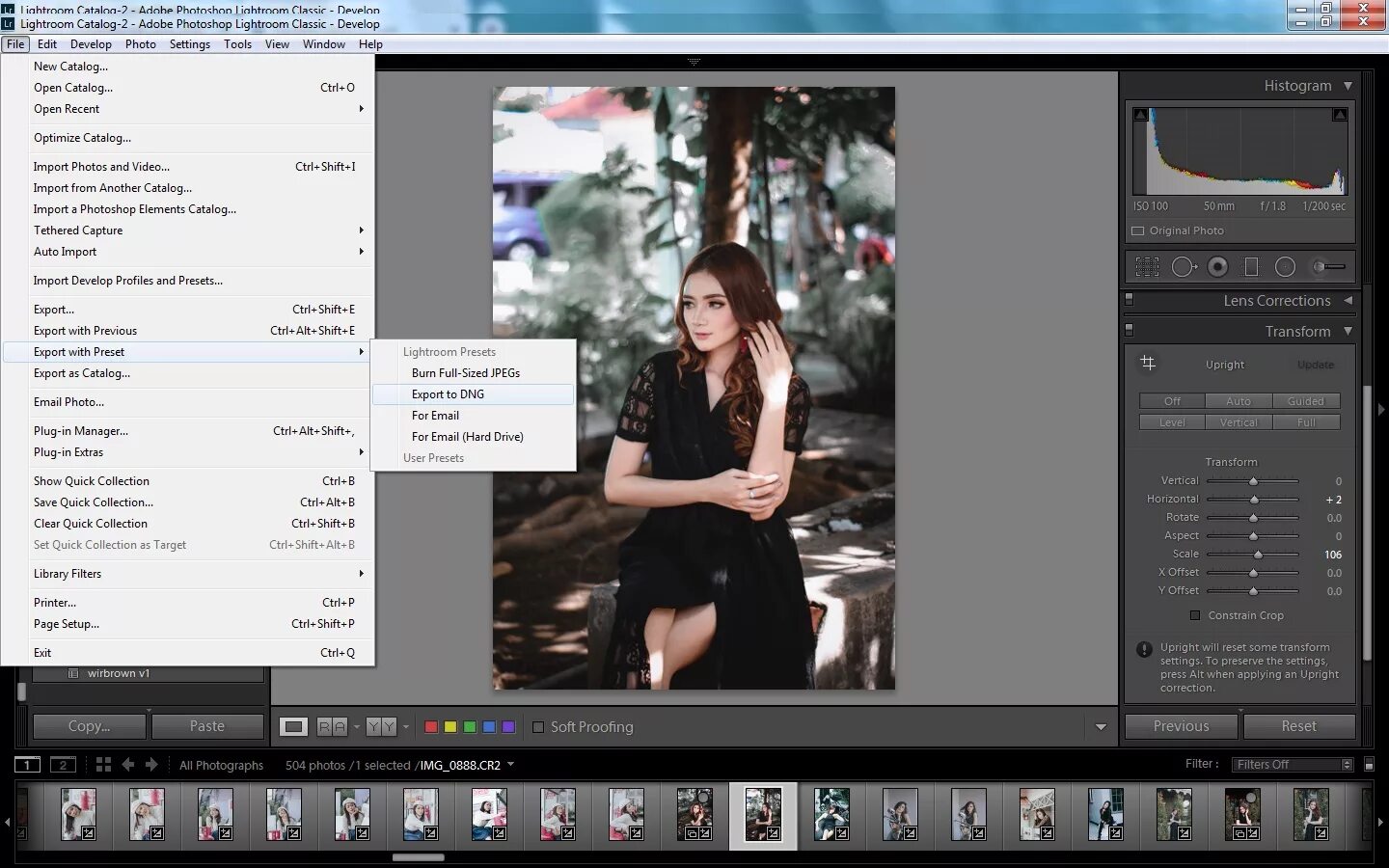Adjust the Scale slider handle
Image resolution: width=1389 pixels, height=868 pixels.
[x=1258, y=555]
